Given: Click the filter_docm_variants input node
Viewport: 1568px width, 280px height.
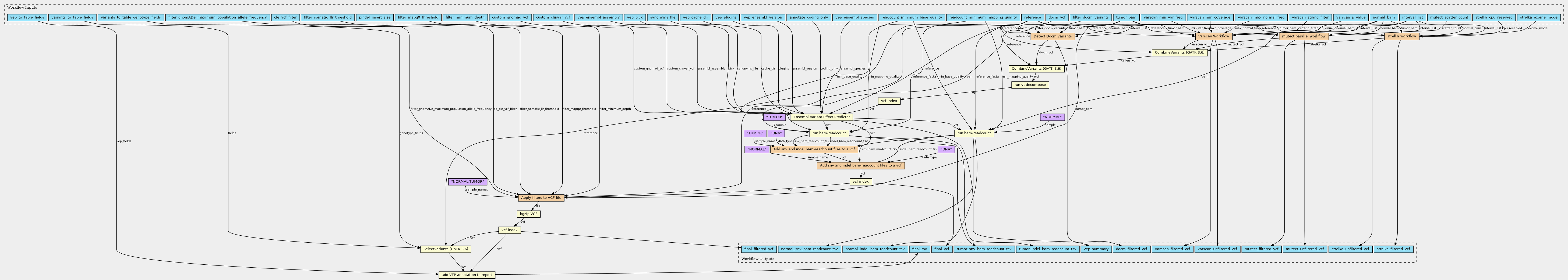Looking at the screenshot, I should click(1091, 18).
